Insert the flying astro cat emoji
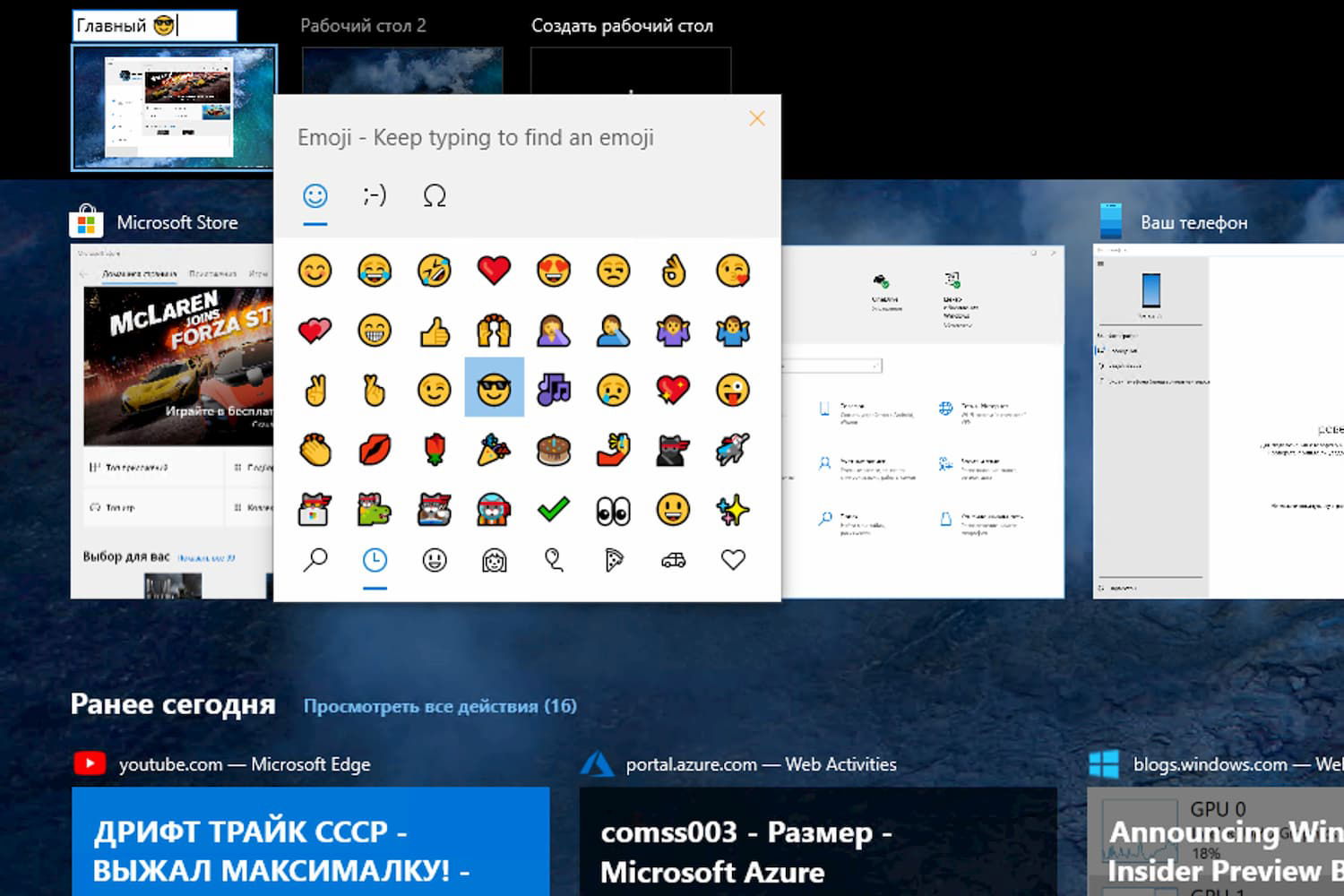The height and width of the screenshot is (896, 1344). (x=733, y=450)
